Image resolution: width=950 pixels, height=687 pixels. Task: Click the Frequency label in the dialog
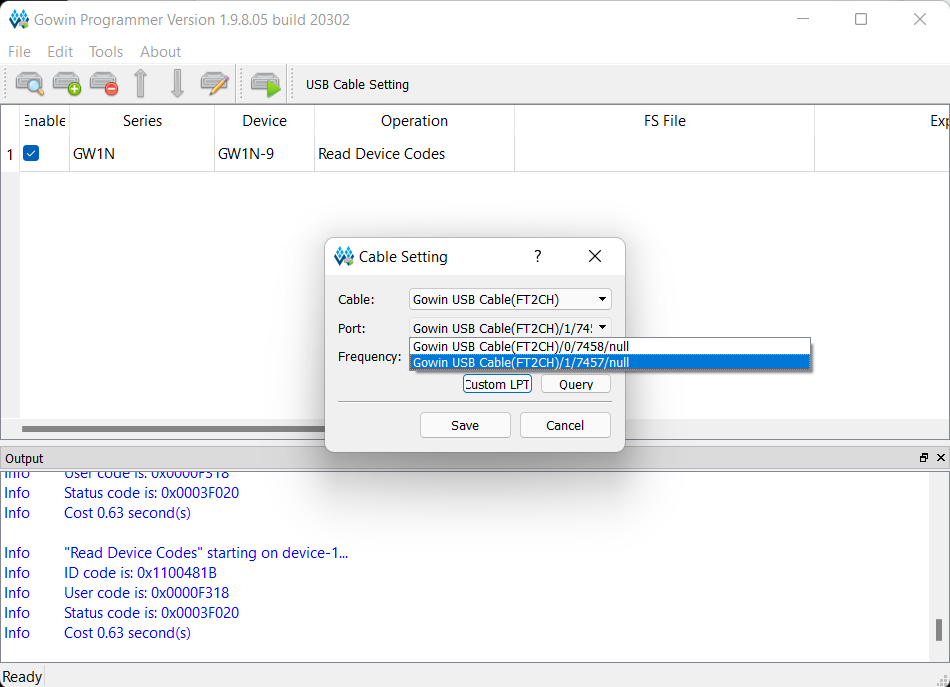[x=370, y=356]
